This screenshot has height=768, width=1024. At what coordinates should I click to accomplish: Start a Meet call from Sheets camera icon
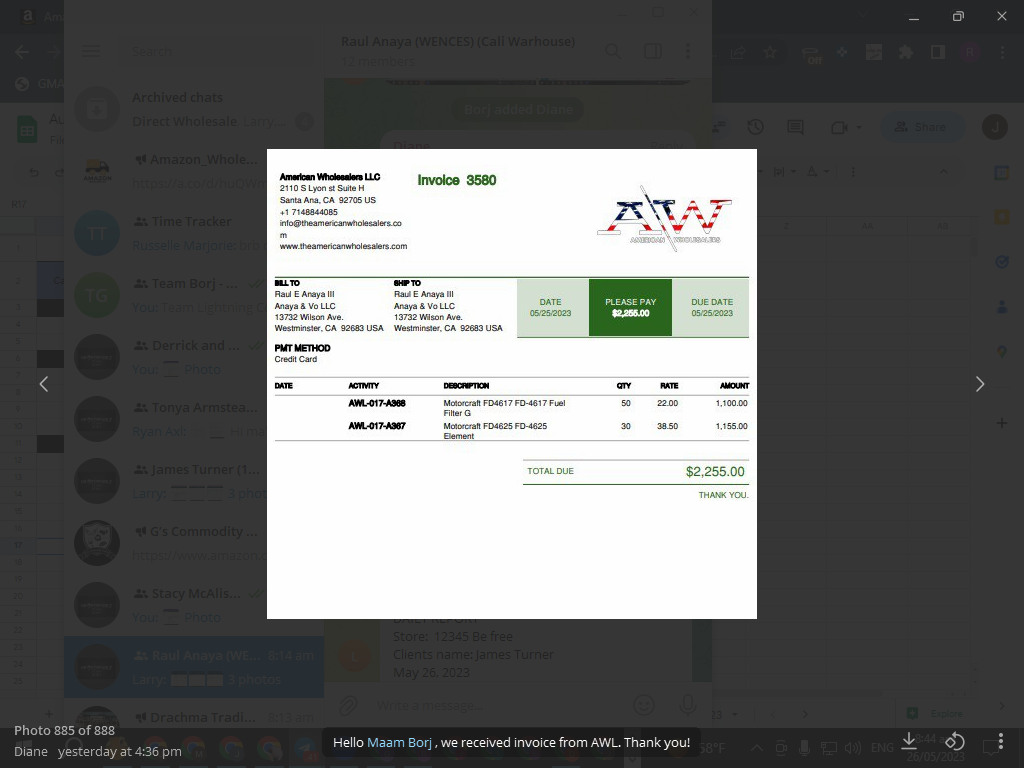point(839,127)
